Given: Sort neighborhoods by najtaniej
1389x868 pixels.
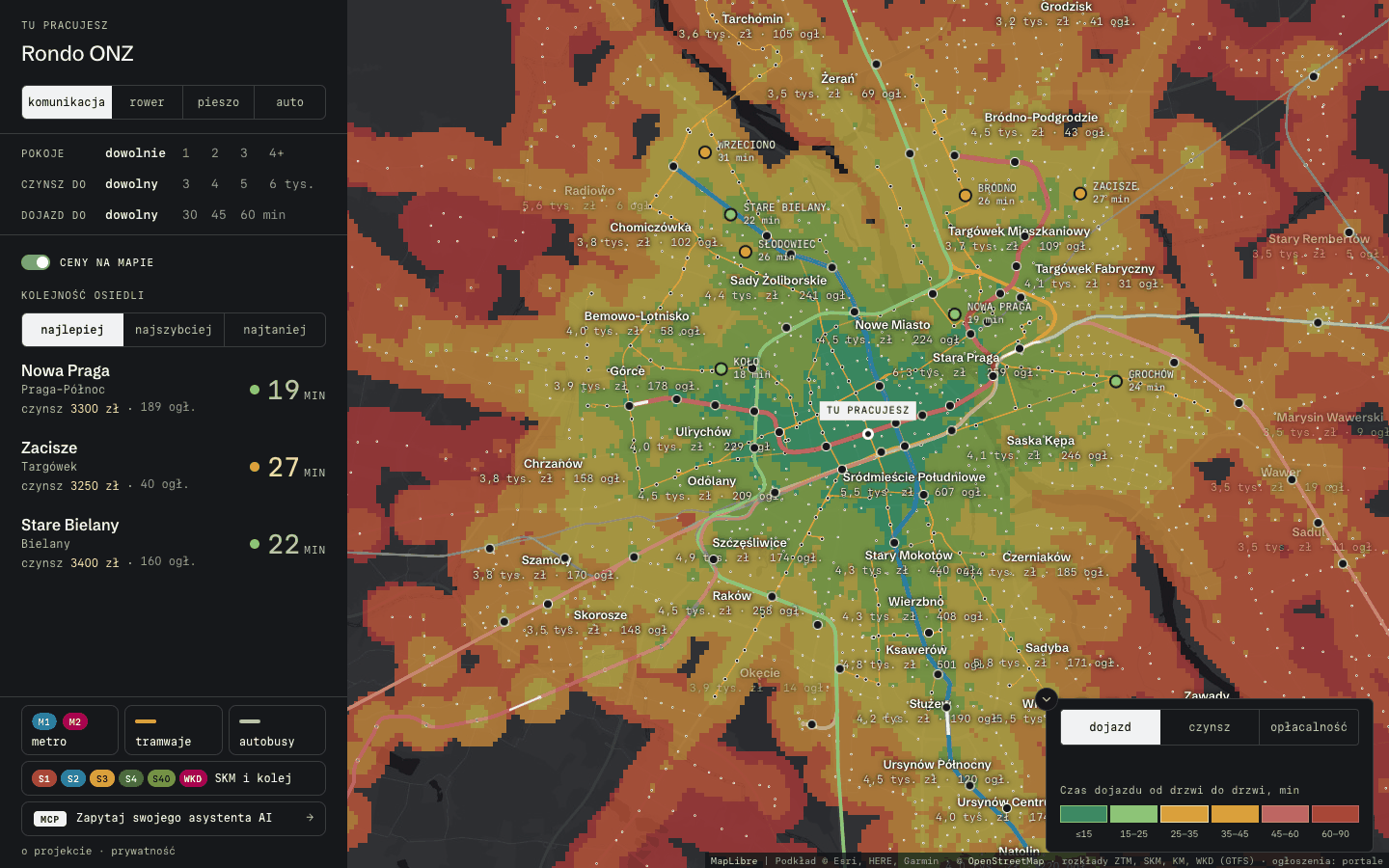Looking at the screenshot, I should point(275,330).
